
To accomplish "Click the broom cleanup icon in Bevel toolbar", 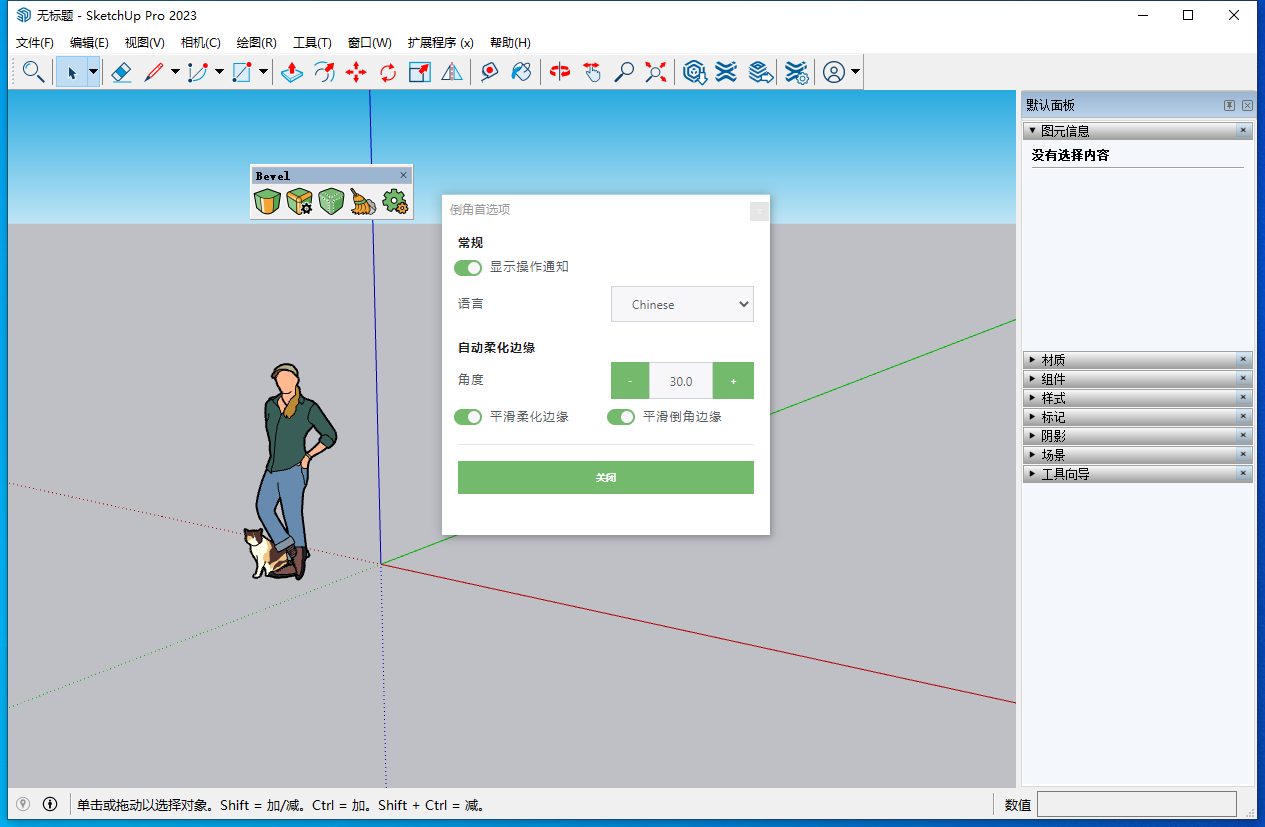I will tap(363, 202).
